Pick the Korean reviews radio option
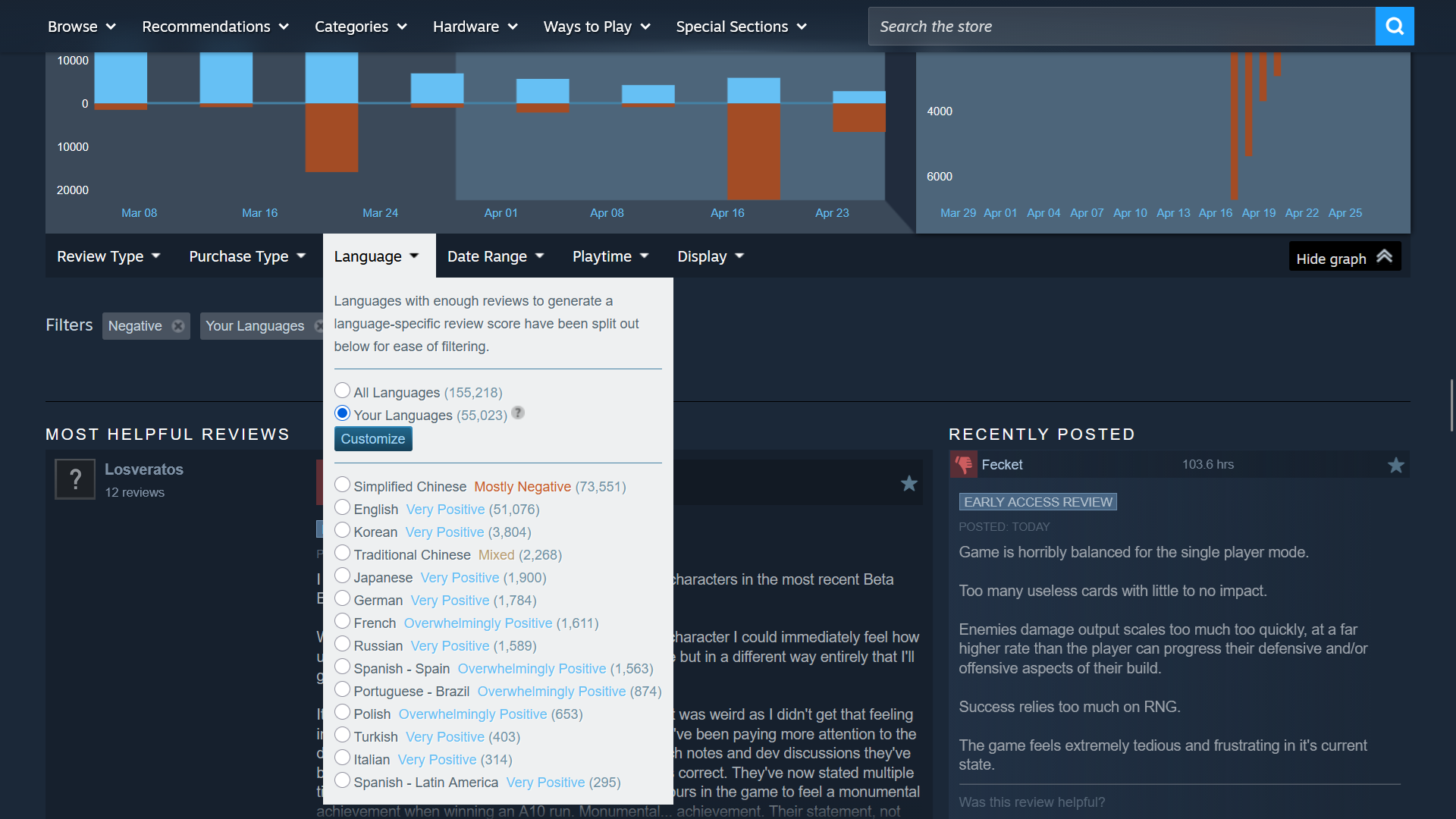Screen dimensions: 1456x819 342,530
